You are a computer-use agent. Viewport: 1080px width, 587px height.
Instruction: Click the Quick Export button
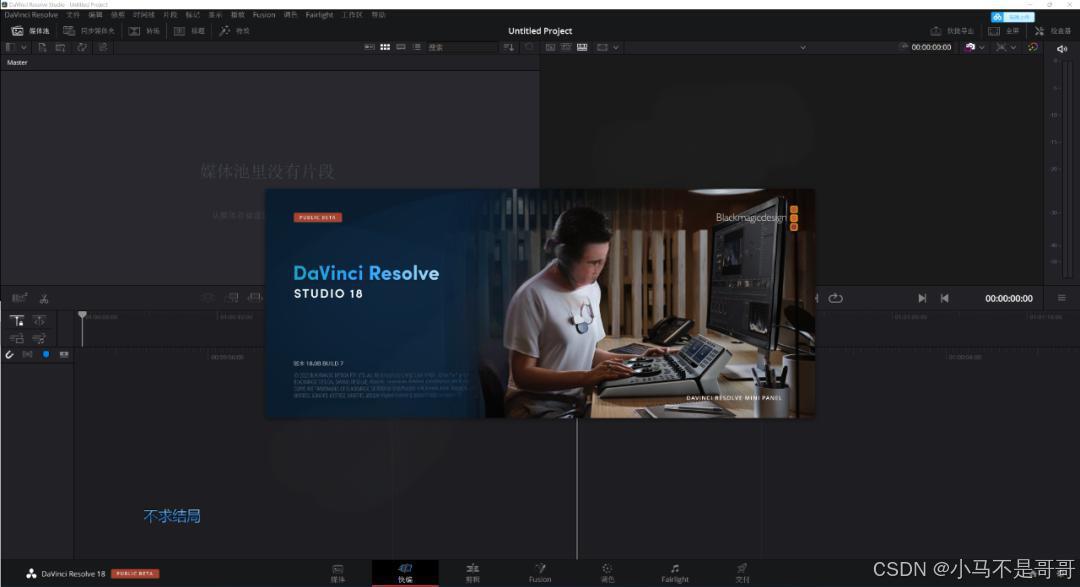point(953,31)
